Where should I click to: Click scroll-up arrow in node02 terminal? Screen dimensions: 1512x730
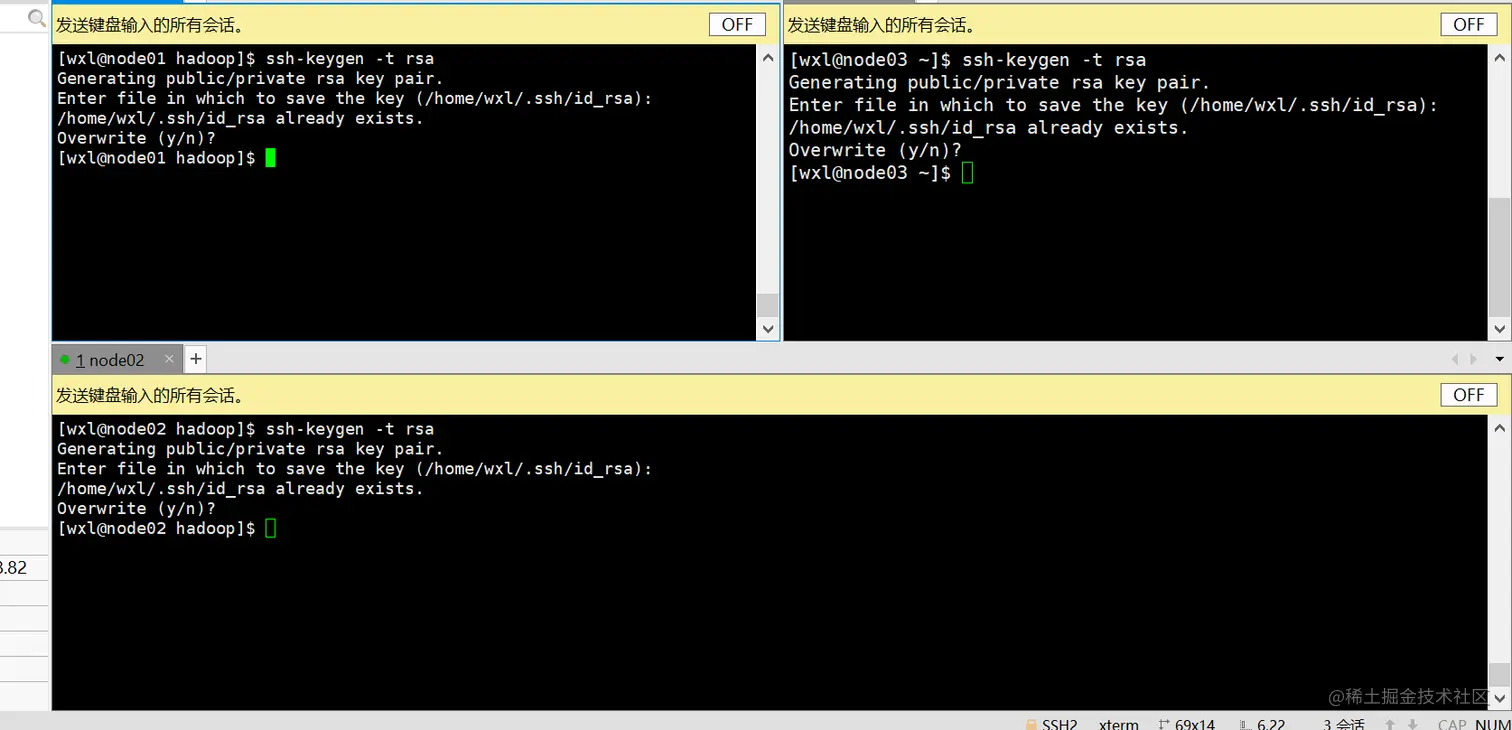coord(1500,428)
